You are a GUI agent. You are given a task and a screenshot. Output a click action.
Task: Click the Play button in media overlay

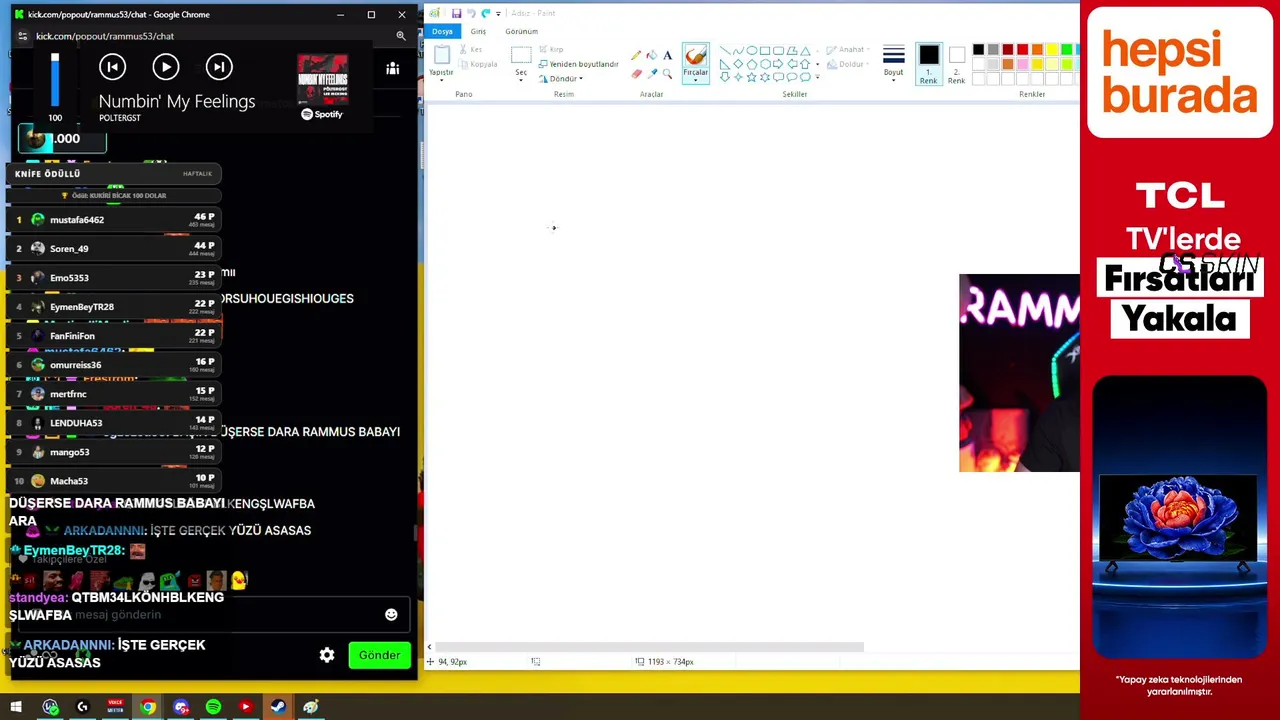[x=166, y=67]
